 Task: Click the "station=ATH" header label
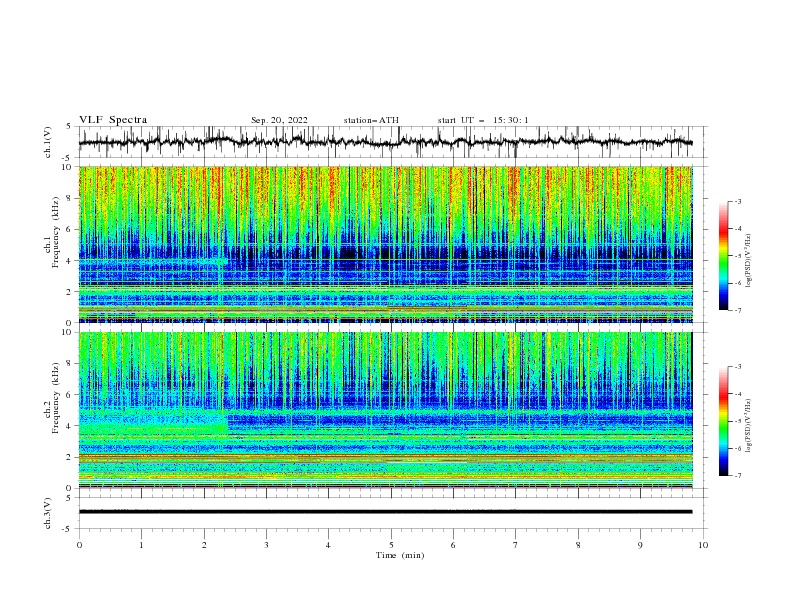(371, 120)
